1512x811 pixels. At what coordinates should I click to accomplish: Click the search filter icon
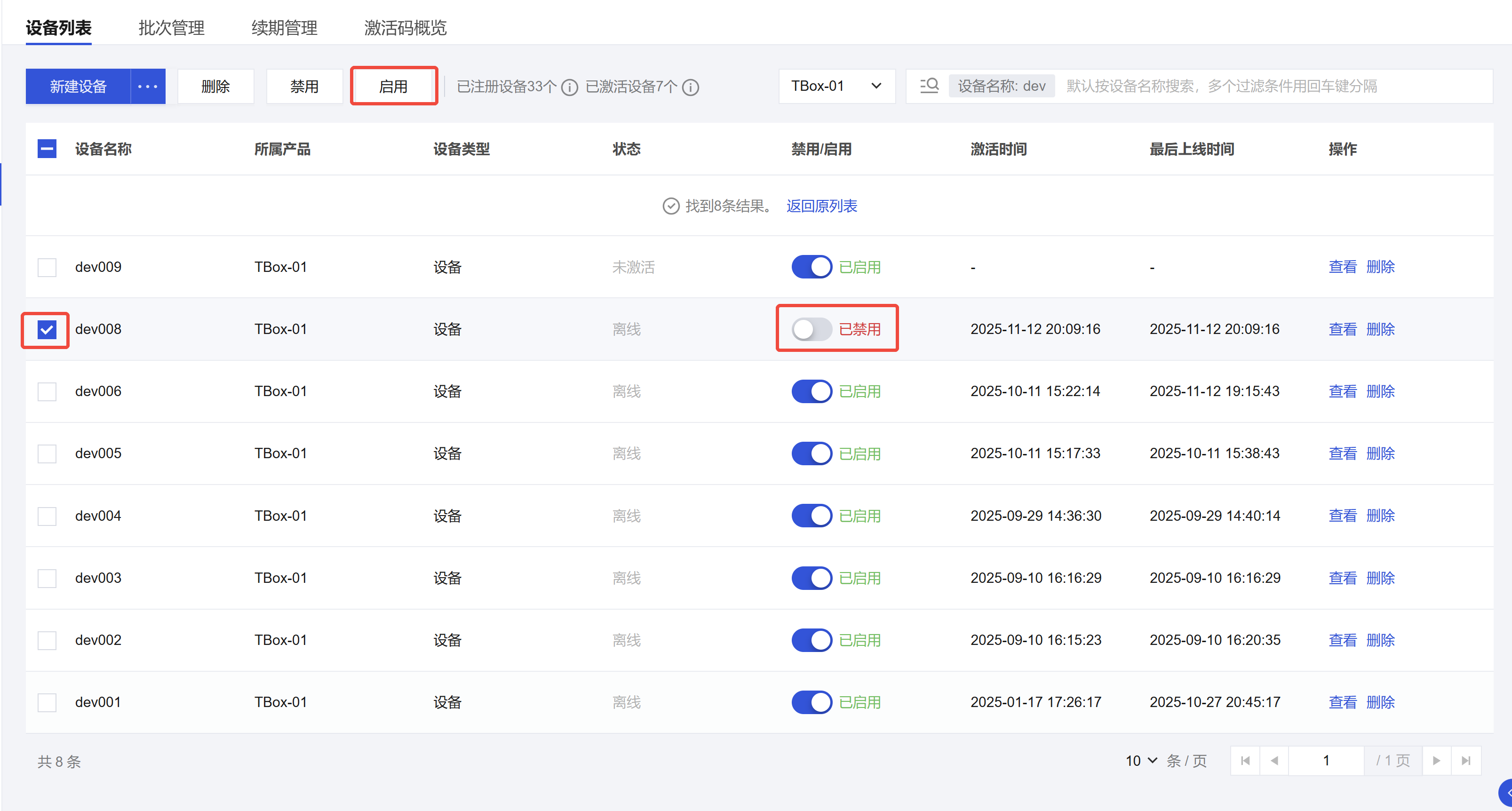click(929, 86)
